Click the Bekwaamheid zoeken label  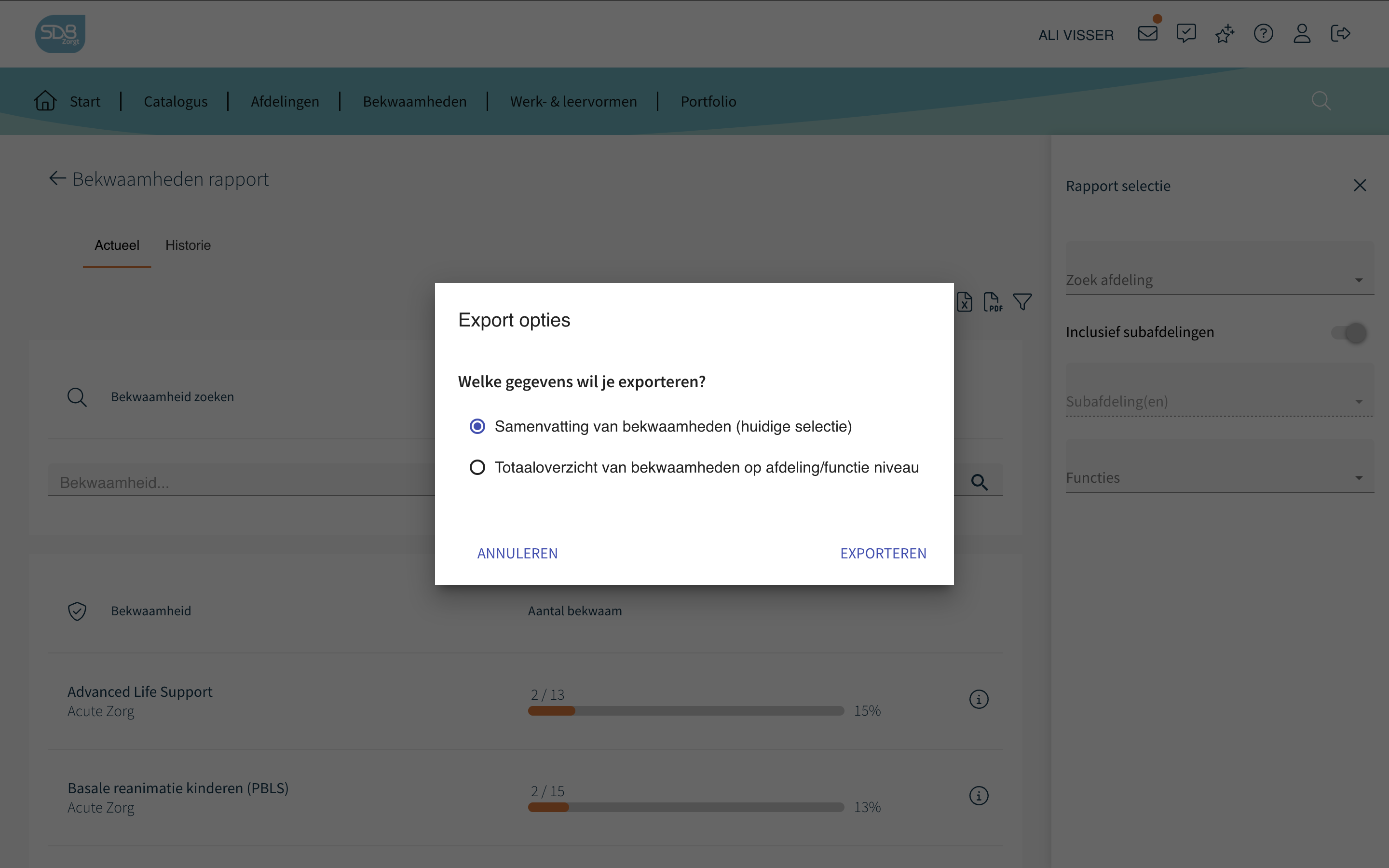coord(172,397)
